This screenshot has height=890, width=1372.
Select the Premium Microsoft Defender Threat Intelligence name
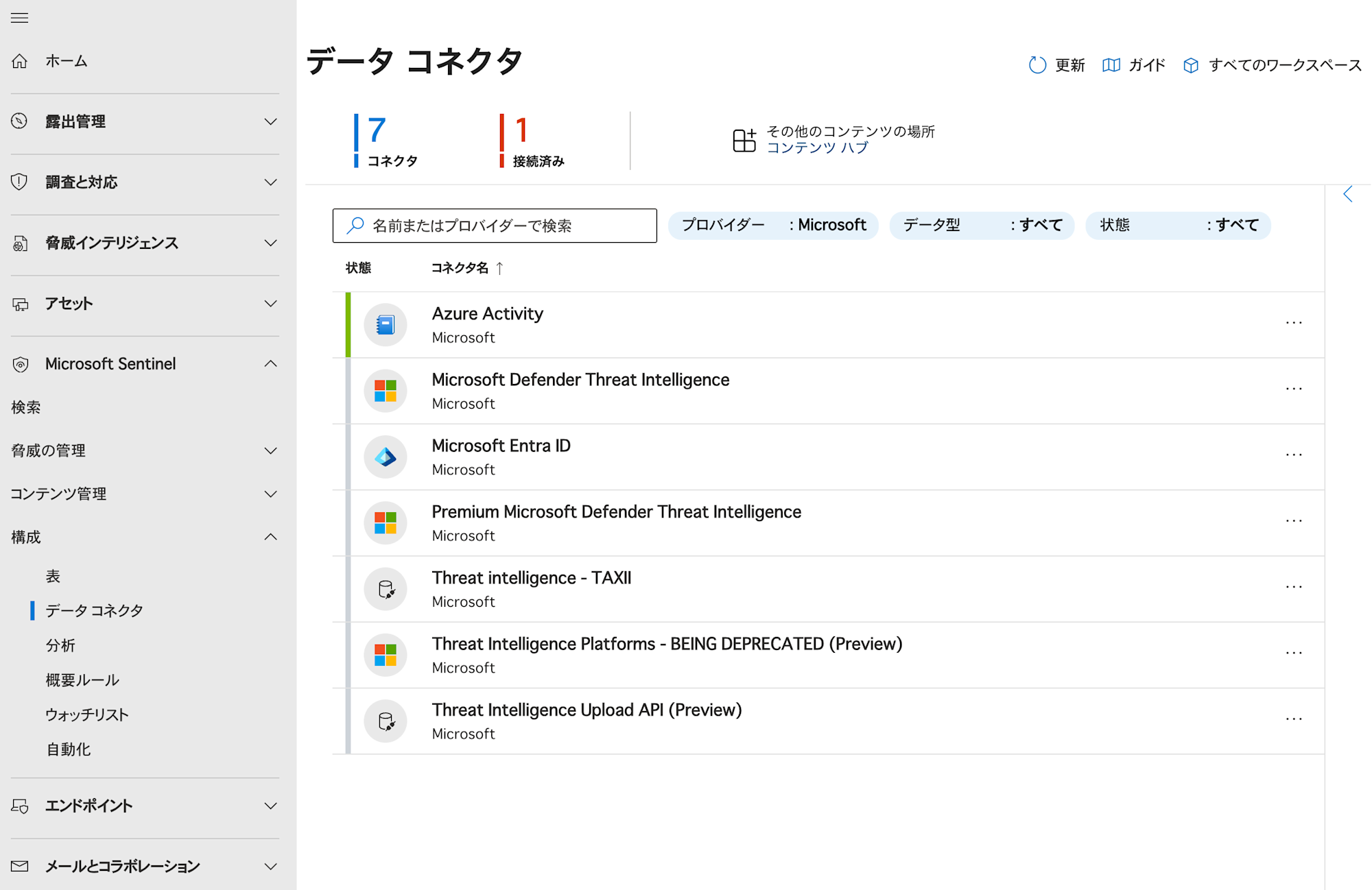[x=616, y=512]
